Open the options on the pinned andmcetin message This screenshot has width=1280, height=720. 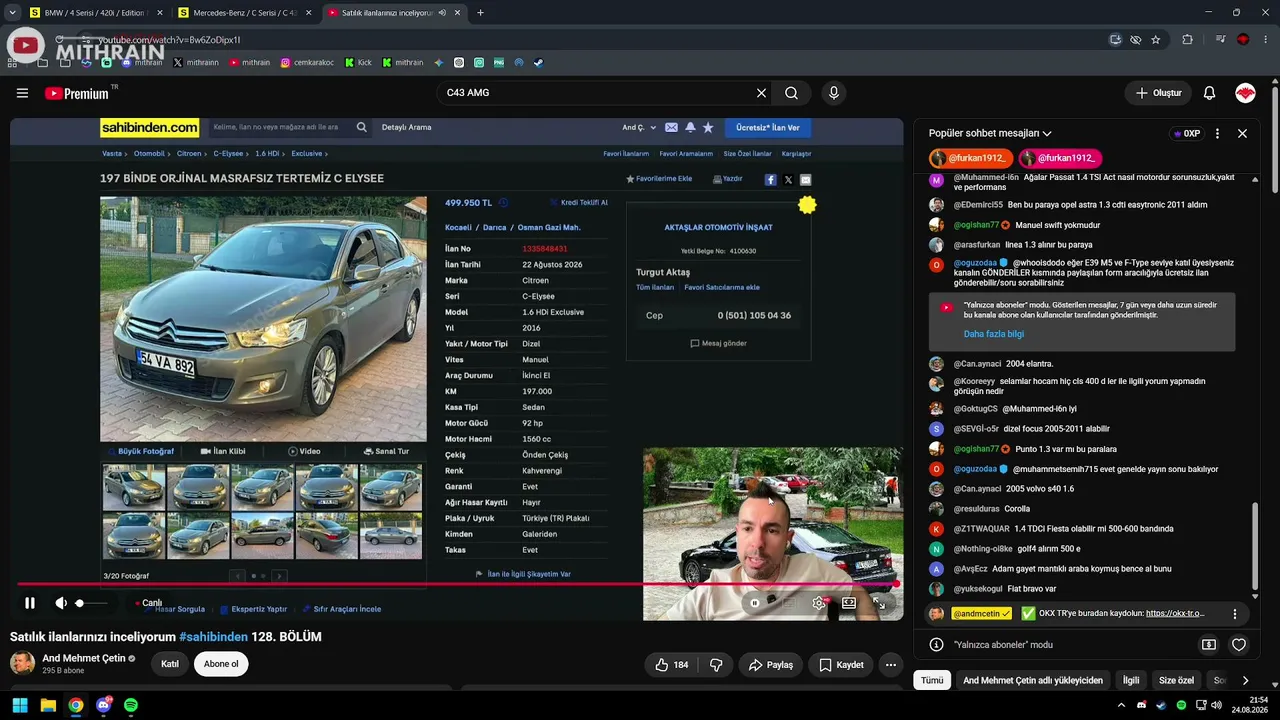pos(1235,614)
